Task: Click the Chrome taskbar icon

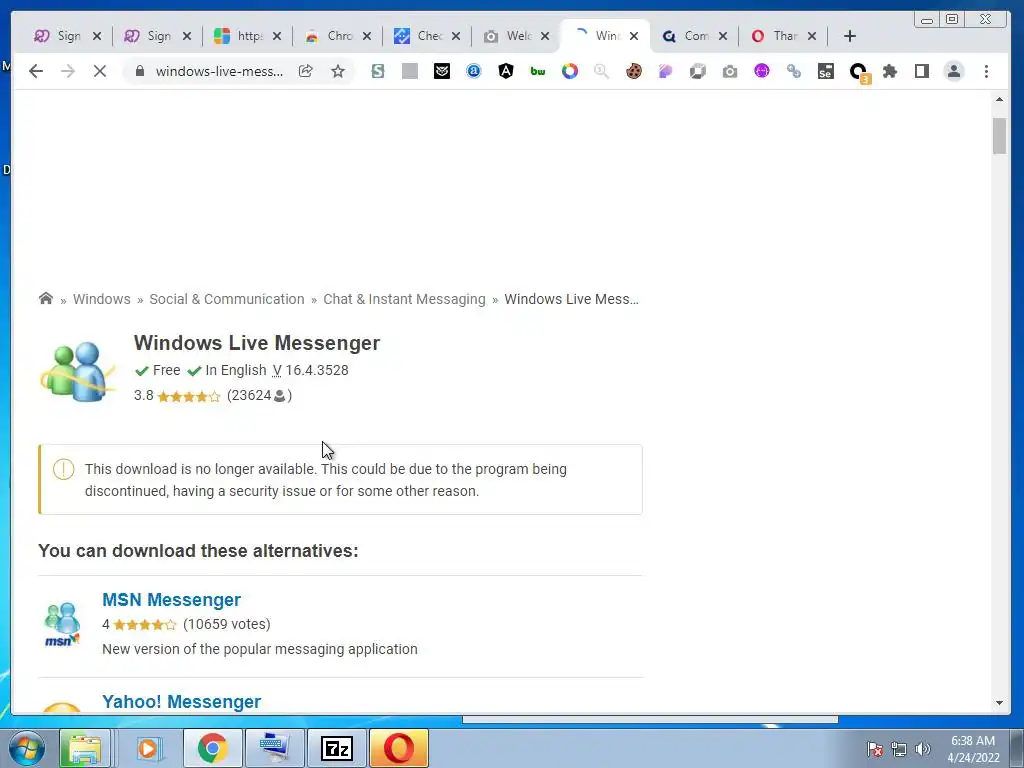Action: 212,748
